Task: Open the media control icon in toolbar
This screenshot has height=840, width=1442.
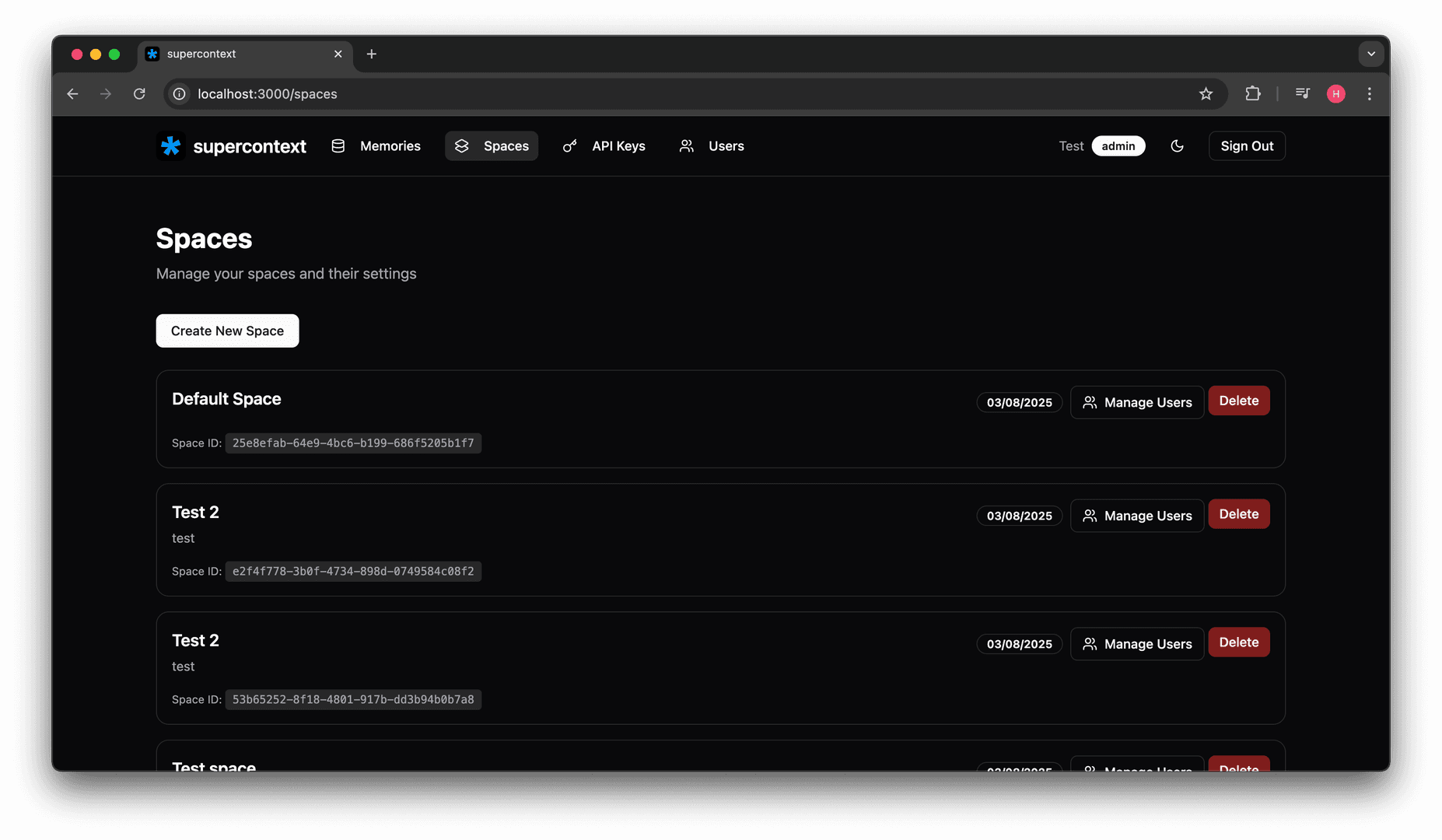Action: tap(1302, 94)
